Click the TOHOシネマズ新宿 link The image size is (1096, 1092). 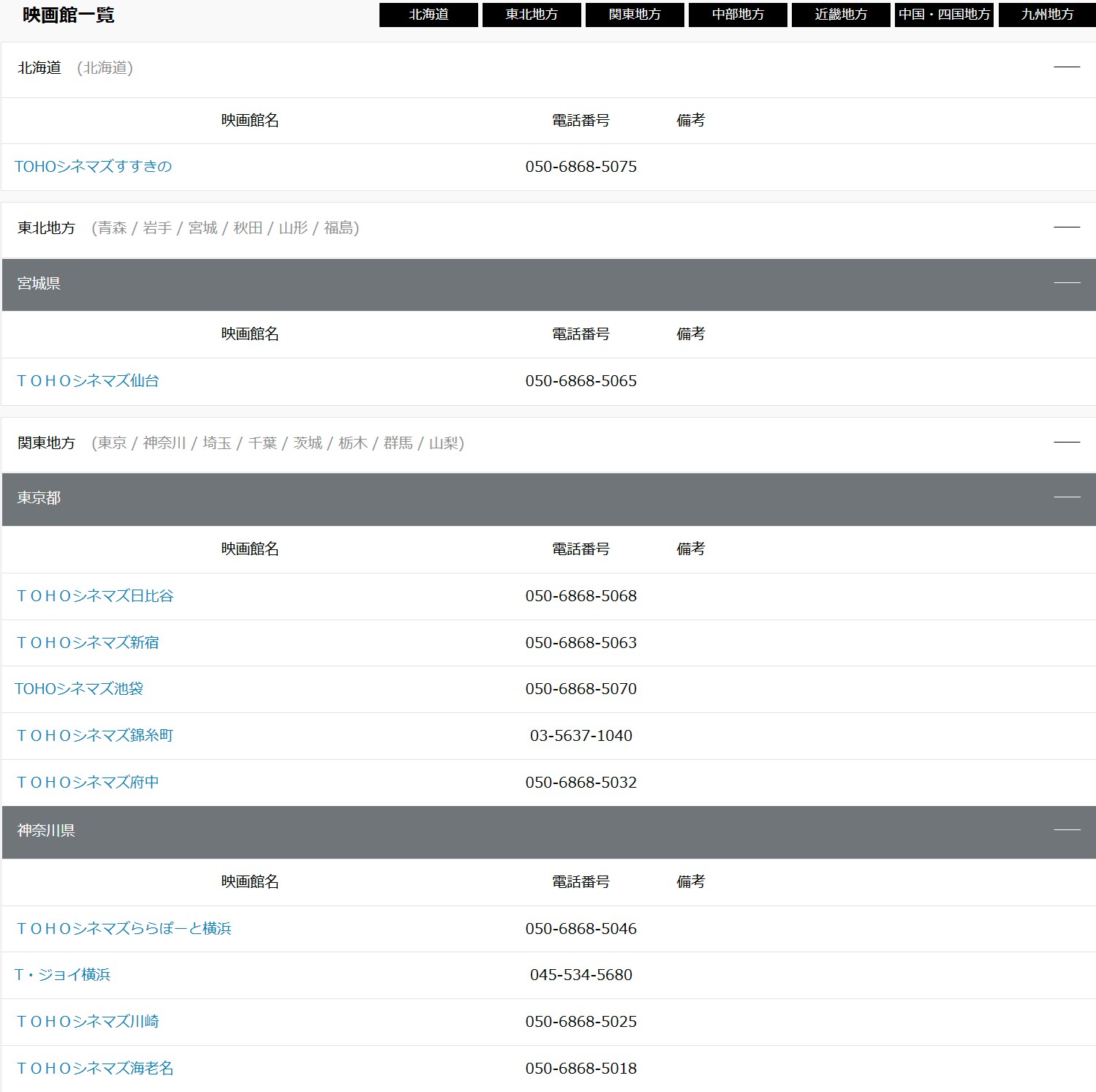coord(88,643)
